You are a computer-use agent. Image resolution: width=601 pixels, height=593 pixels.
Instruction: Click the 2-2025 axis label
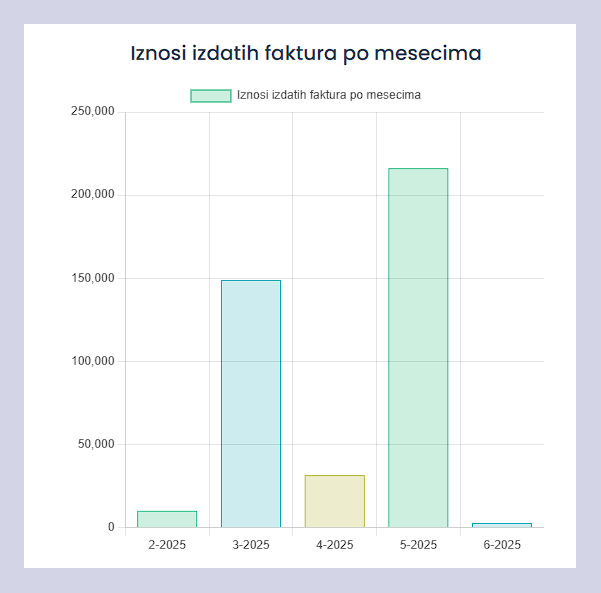click(x=167, y=545)
